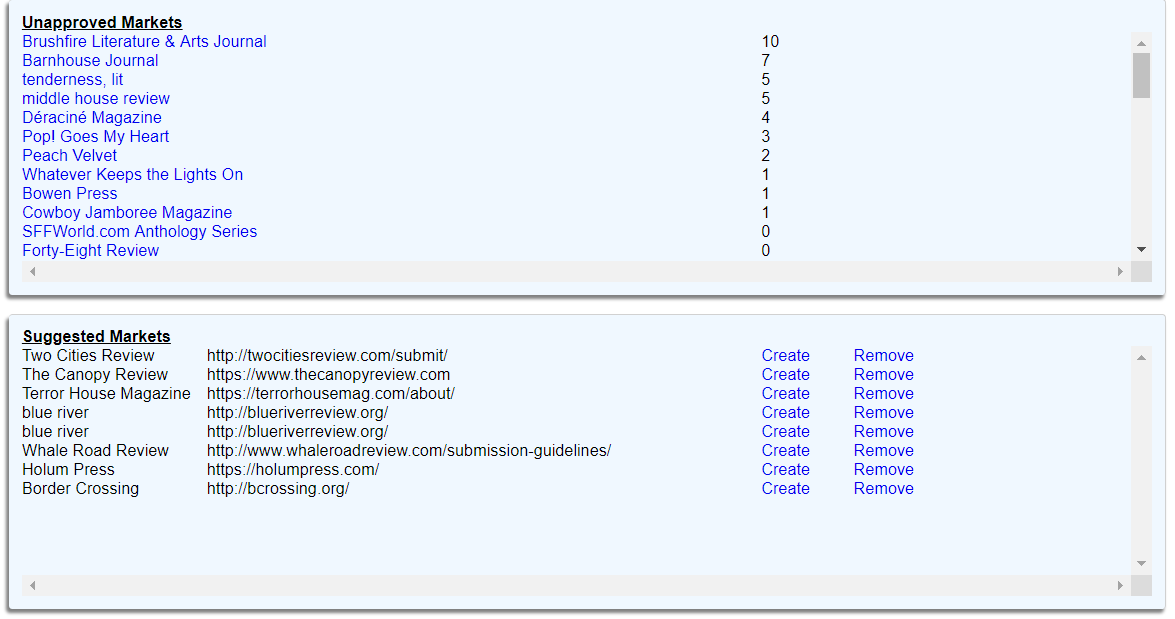Remove Terror House Magazine suggestion
Viewport: 1175px width, 619px height.
[883, 393]
